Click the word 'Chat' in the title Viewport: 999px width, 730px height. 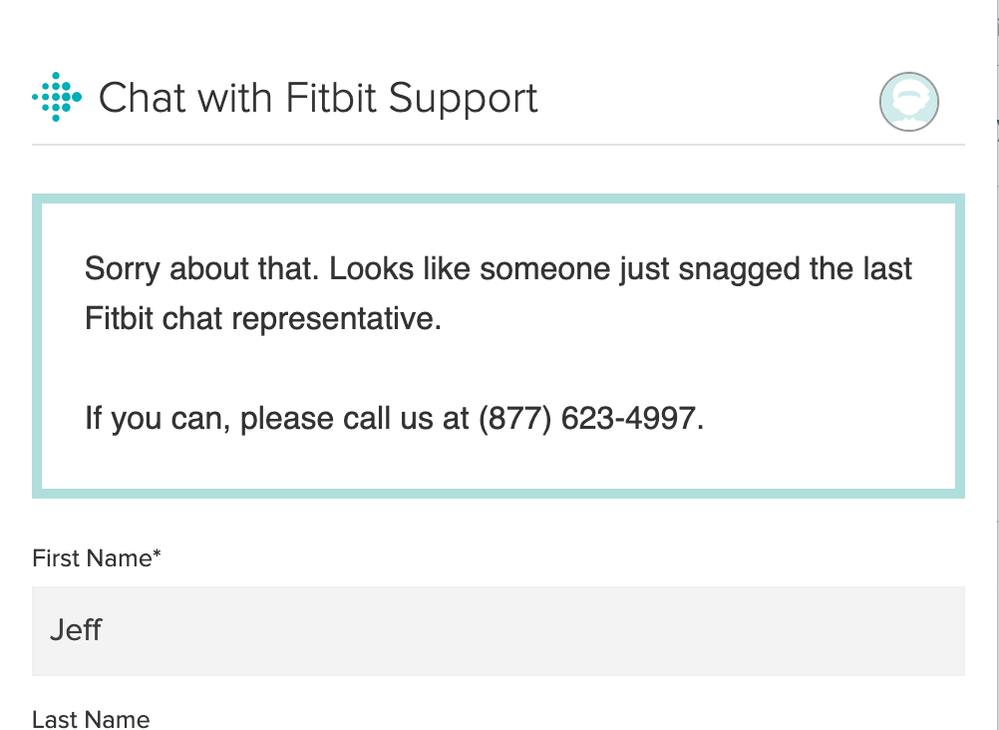click(x=142, y=98)
